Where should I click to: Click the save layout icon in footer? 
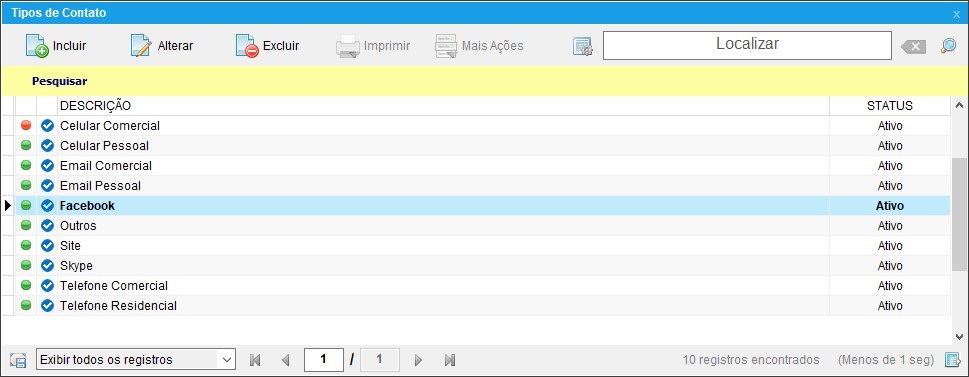click(19, 360)
